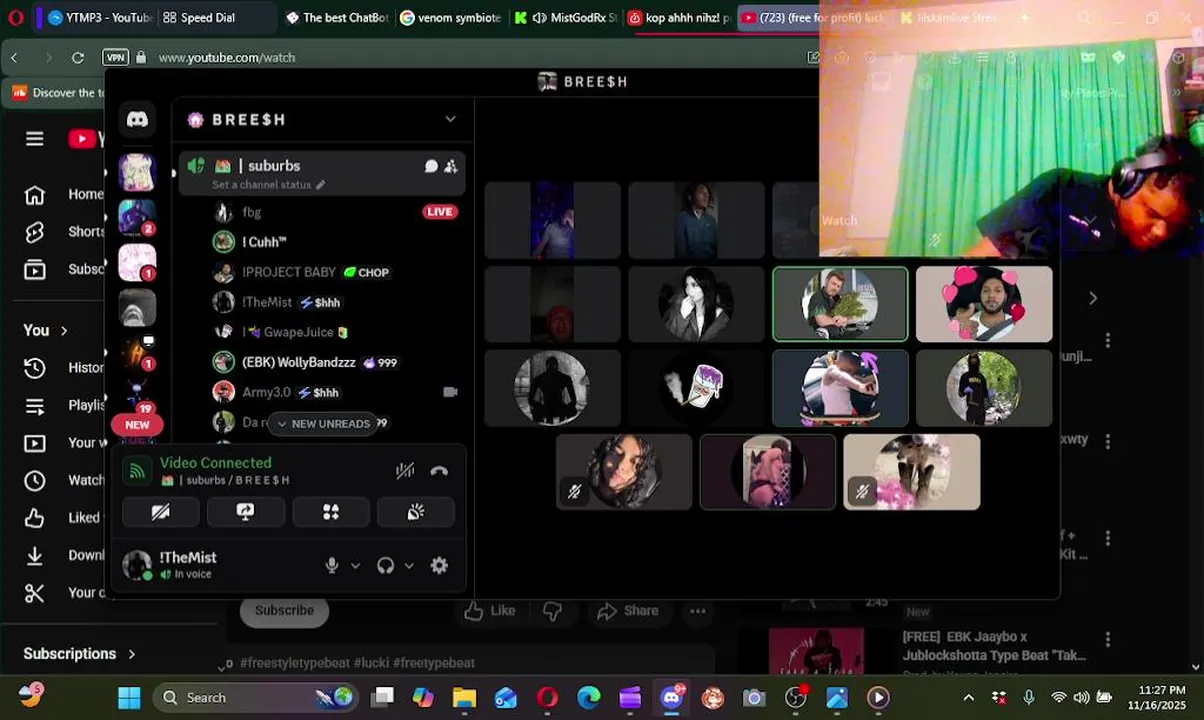Click browser address bar URL
The image size is (1204, 720).
click(227, 58)
